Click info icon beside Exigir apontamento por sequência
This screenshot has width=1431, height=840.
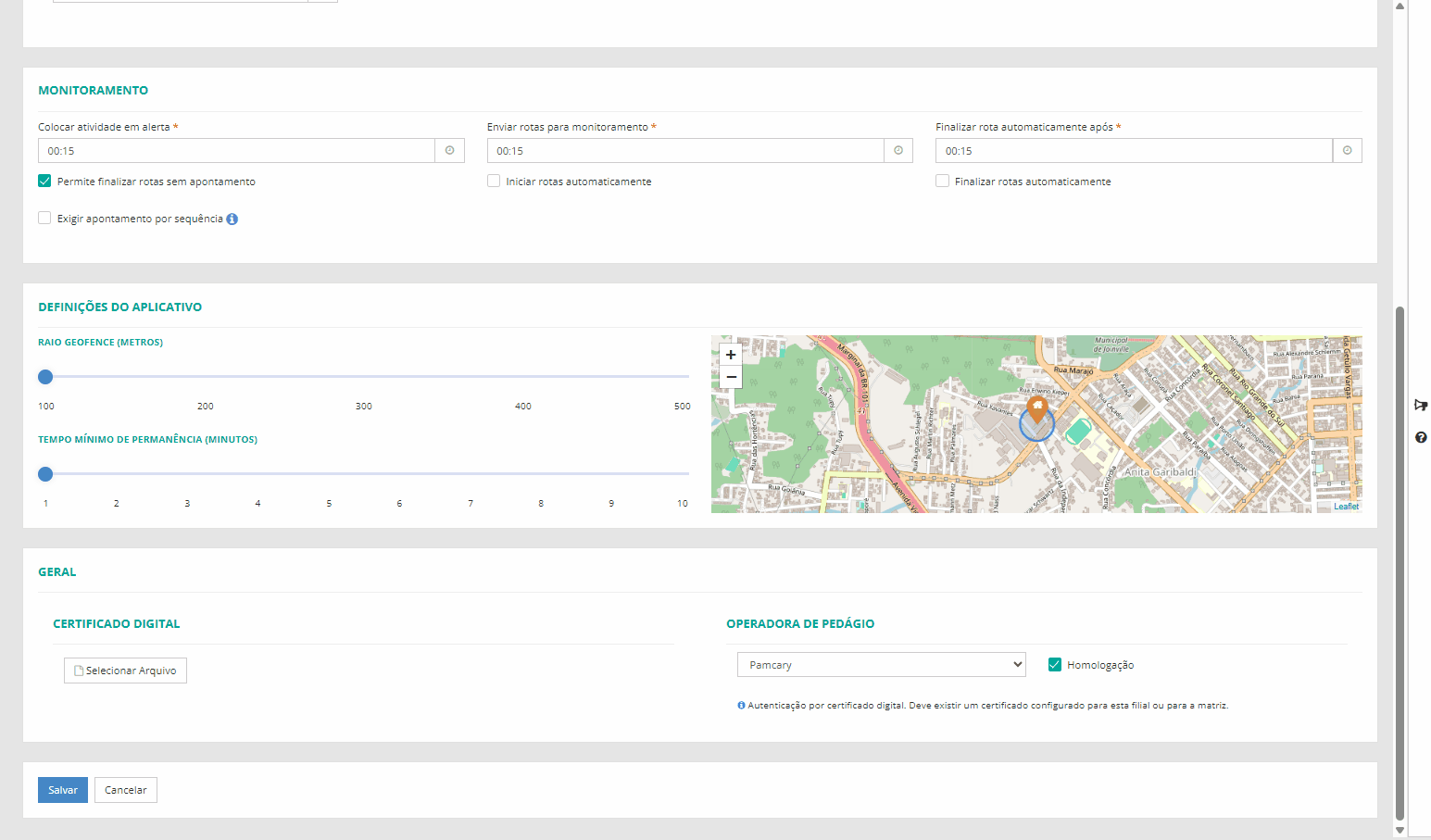[x=232, y=219]
